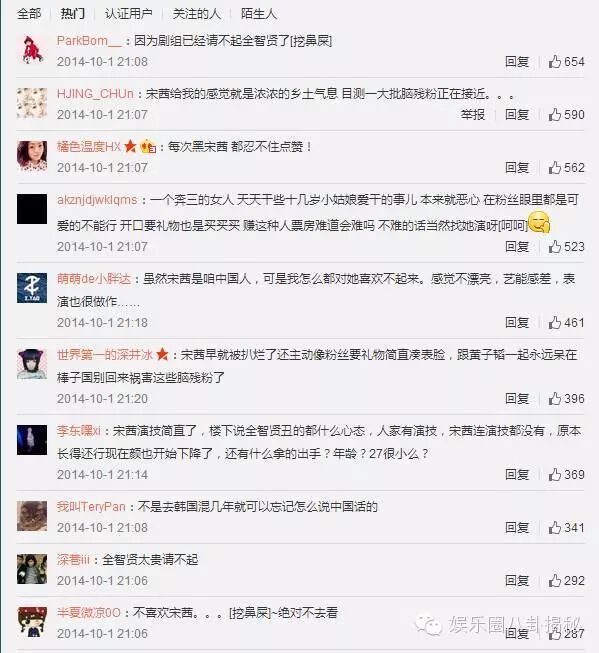
Task: Like 深巷iii's comment with 292 likes
Action: pyautogui.click(x=567, y=581)
